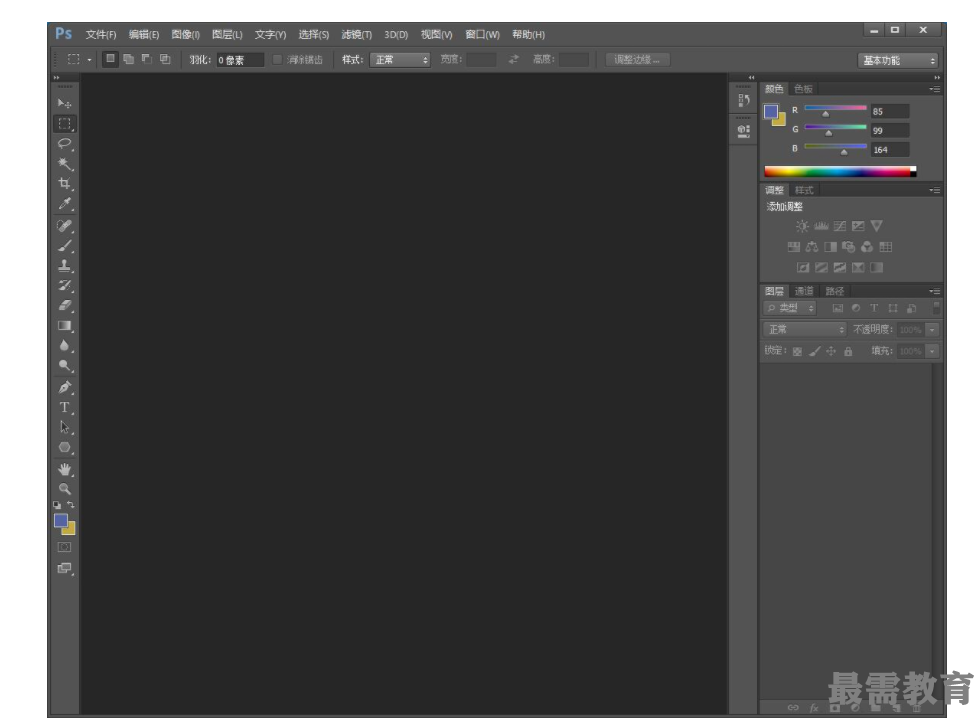Screen dimensions: 980x728
Task: Open the 滤镜(T) menu
Action: pyautogui.click(x=356, y=35)
